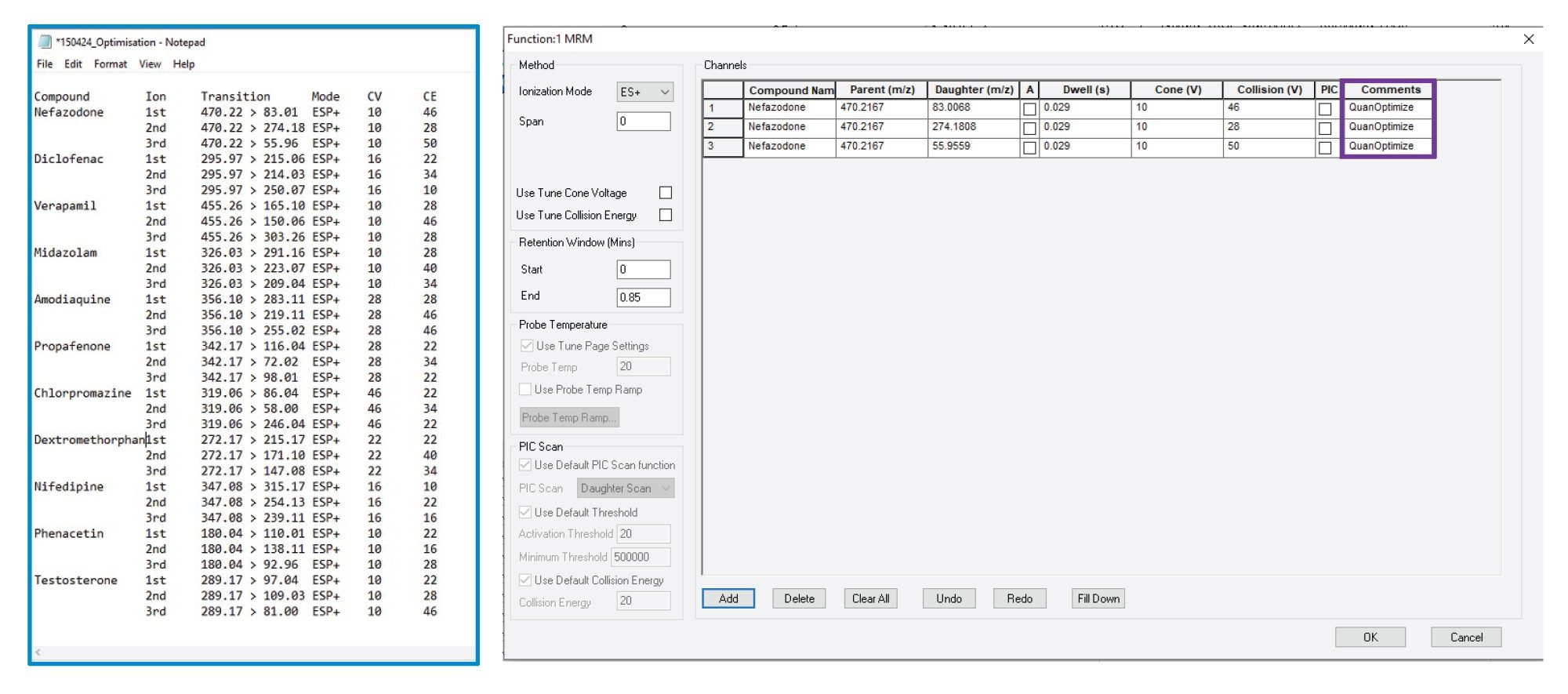Check the A checkbox in channel row 1
This screenshot has height=694, width=1568.
(x=1029, y=109)
